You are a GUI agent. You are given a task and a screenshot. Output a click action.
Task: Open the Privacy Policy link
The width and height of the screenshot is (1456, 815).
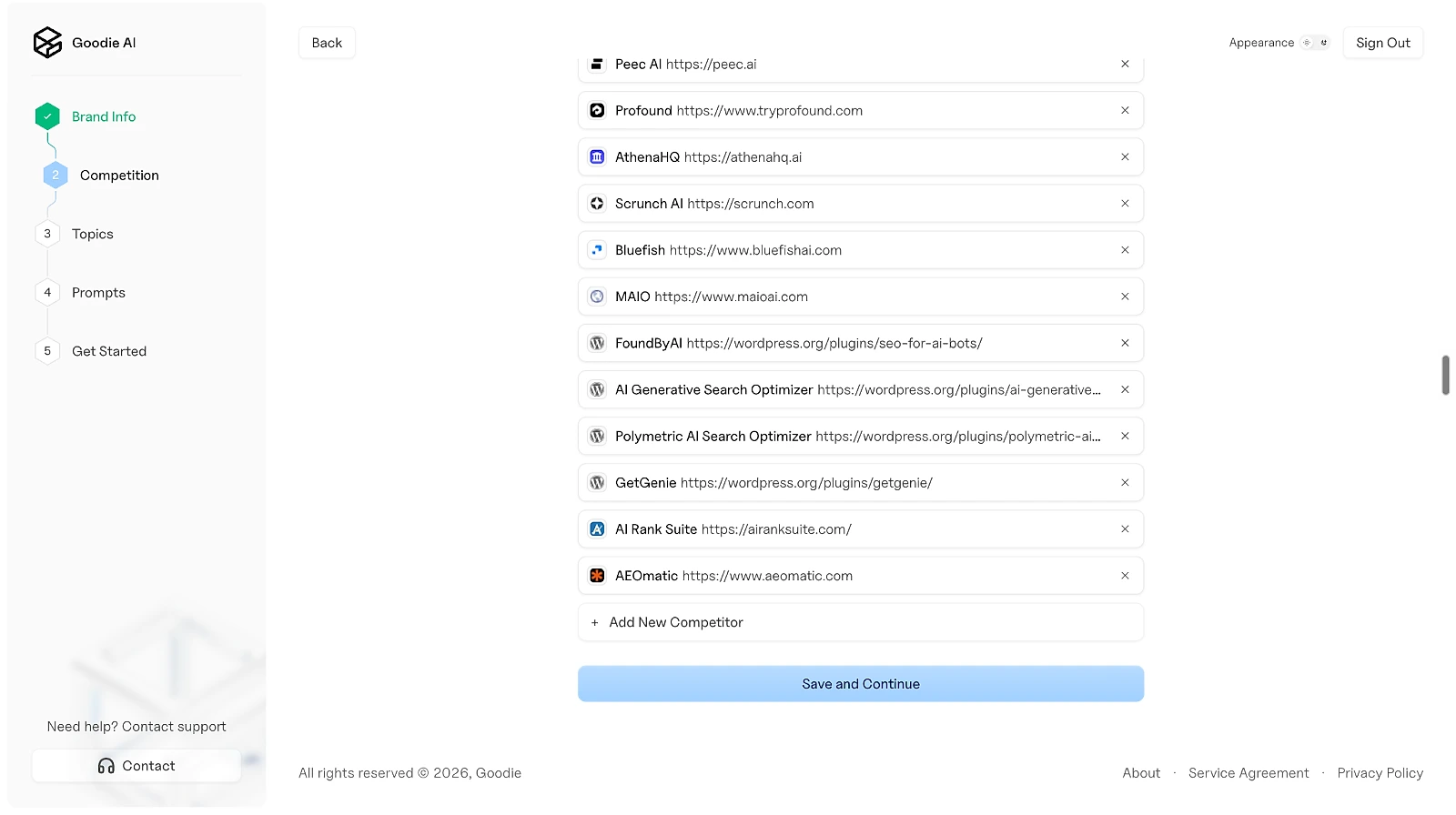pyautogui.click(x=1380, y=773)
